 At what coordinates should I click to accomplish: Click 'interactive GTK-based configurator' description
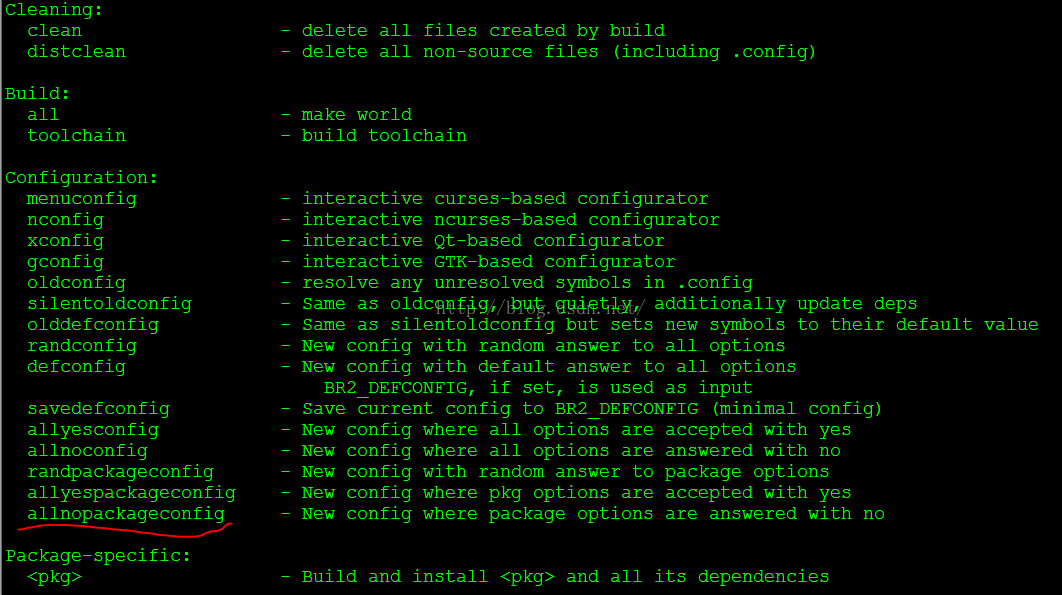coord(489,262)
